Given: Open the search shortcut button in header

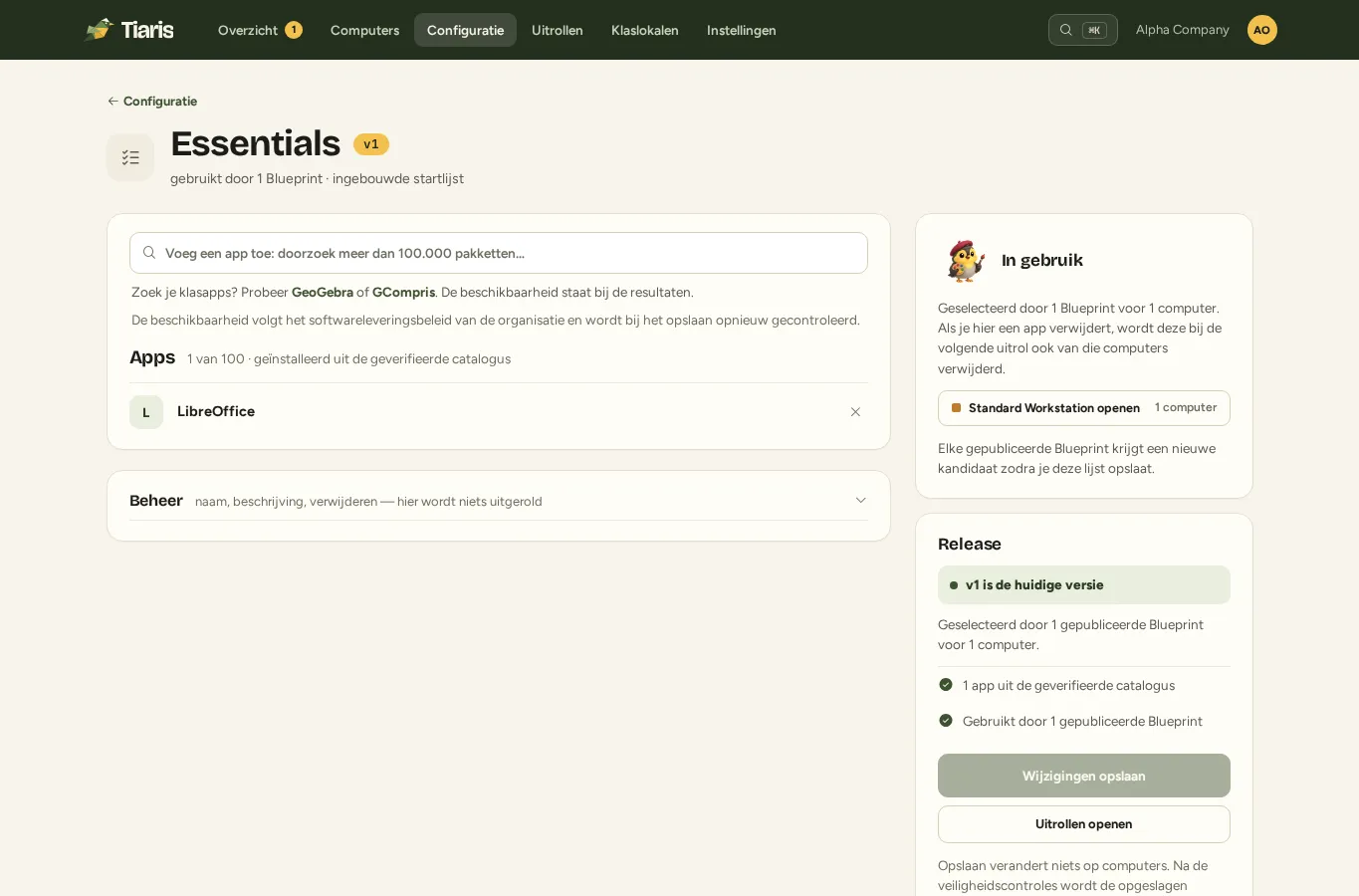Looking at the screenshot, I should 1082,30.
